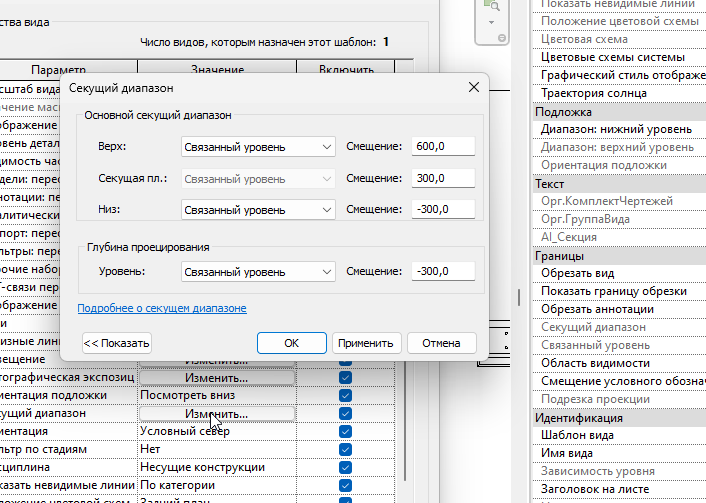Toggle the checkbox in the По категории row
The width and height of the screenshot is (706, 503).
tap(345, 485)
